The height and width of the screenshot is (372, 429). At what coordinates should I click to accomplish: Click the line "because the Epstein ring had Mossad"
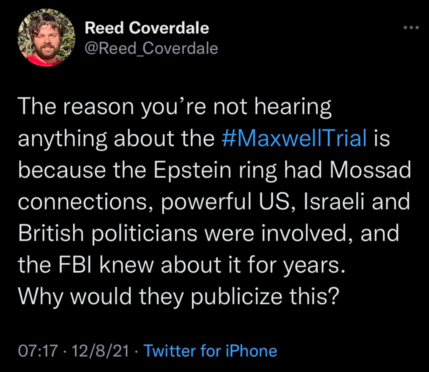coord(214,170)
